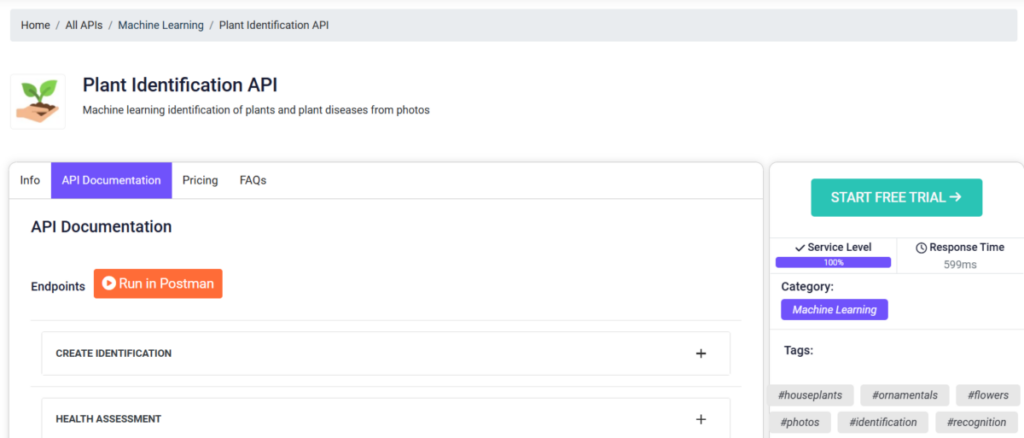Click the plus icon on Health Assessment

pyautogui.click(x=701, y=419)
